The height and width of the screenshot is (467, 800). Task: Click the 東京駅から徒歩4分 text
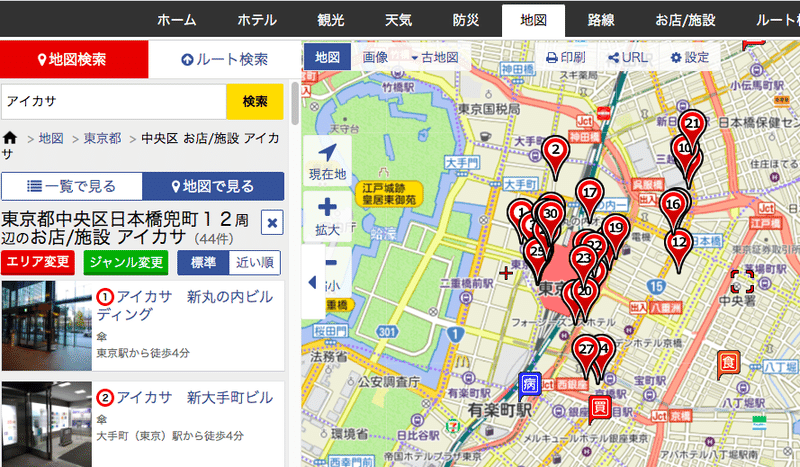[x=143, y=353]
